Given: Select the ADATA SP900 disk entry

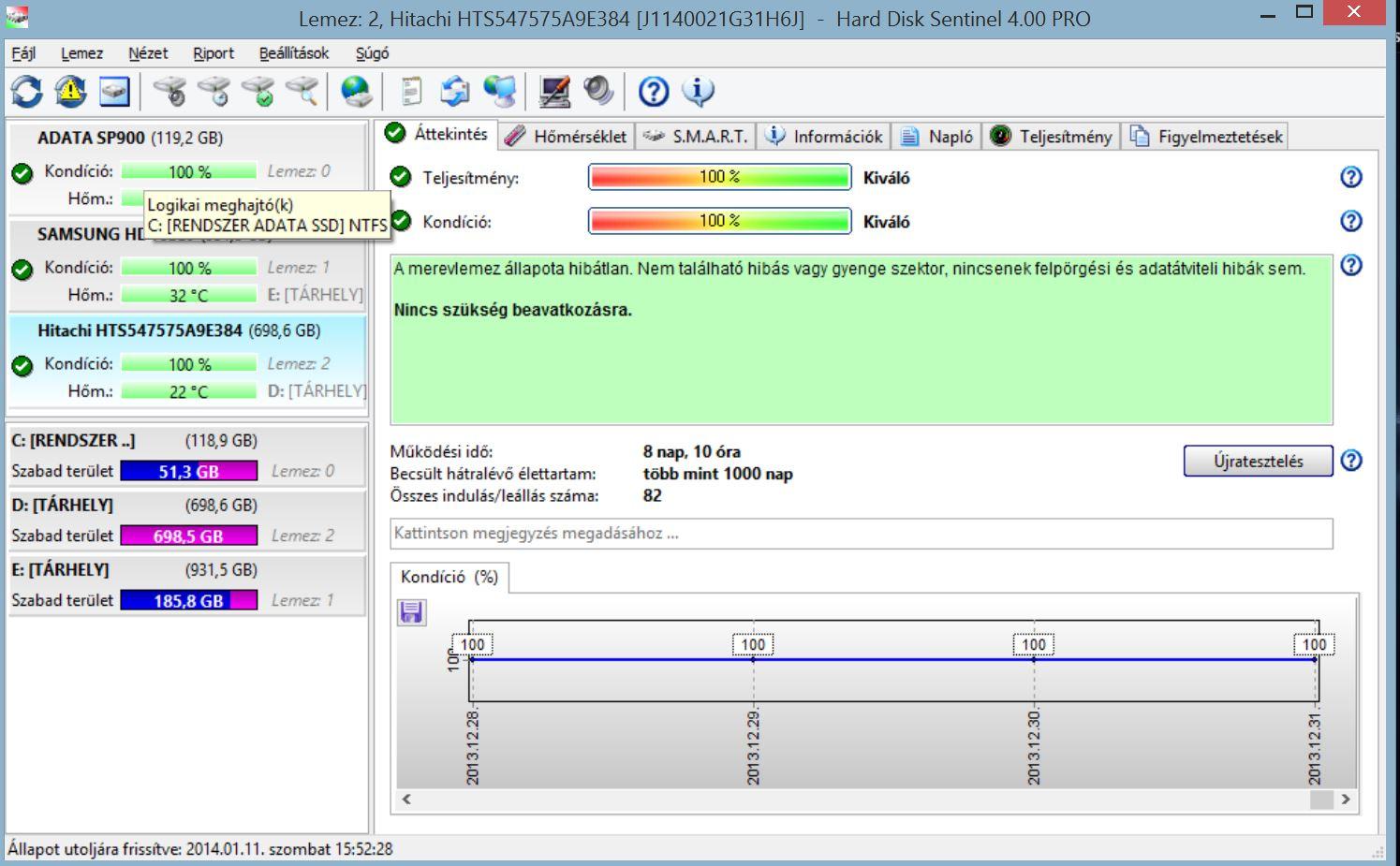Looking at the screenshot, I should coord(187,169).
